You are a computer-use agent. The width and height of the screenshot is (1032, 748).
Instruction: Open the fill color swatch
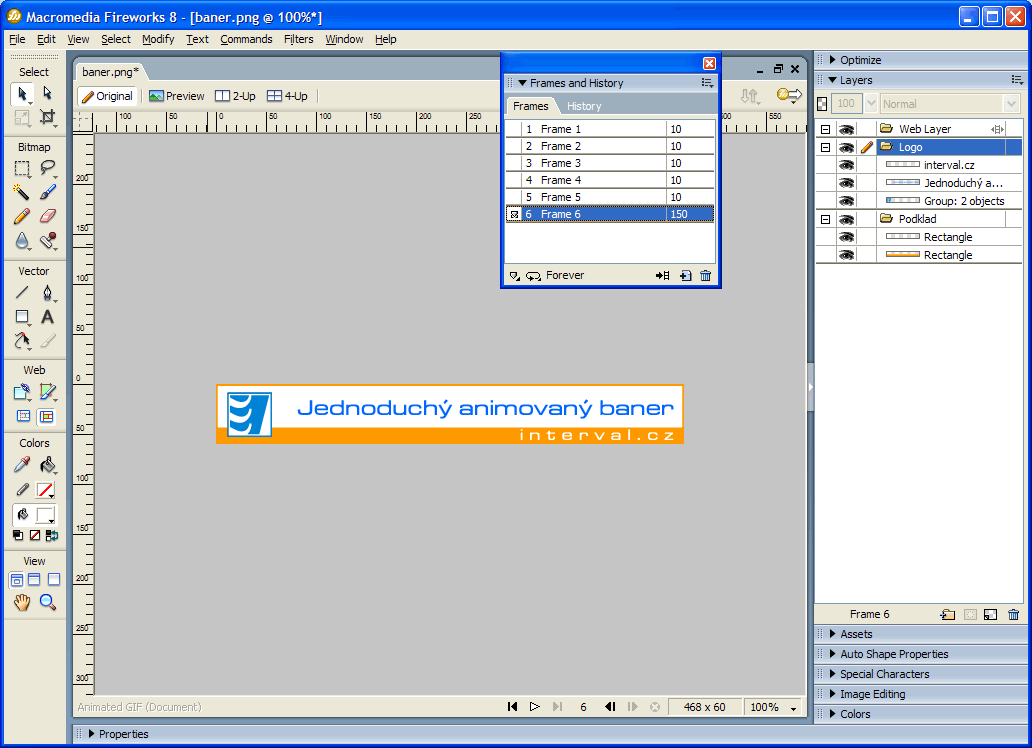point(45,515)
